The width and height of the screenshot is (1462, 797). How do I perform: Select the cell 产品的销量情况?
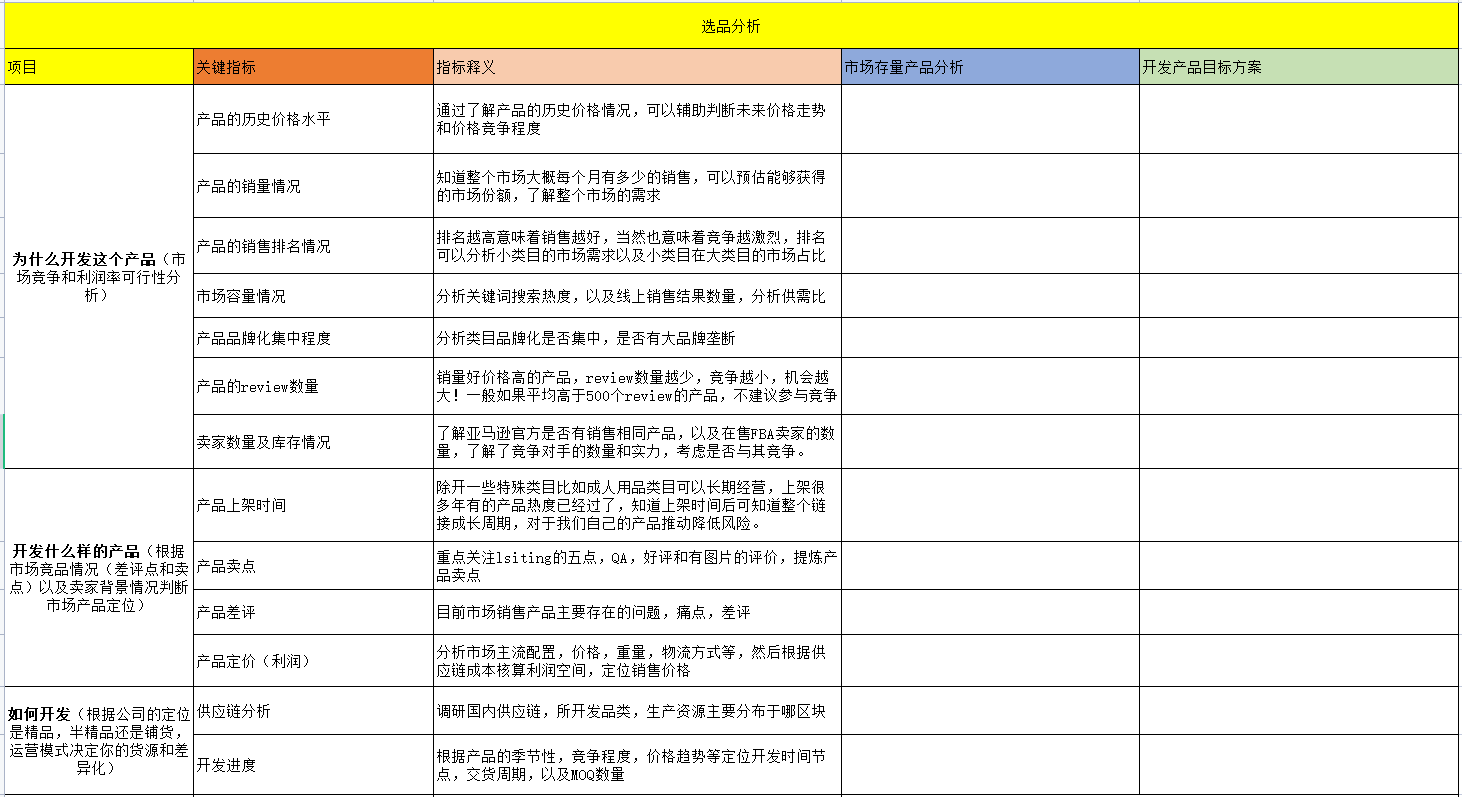point(313,186)
